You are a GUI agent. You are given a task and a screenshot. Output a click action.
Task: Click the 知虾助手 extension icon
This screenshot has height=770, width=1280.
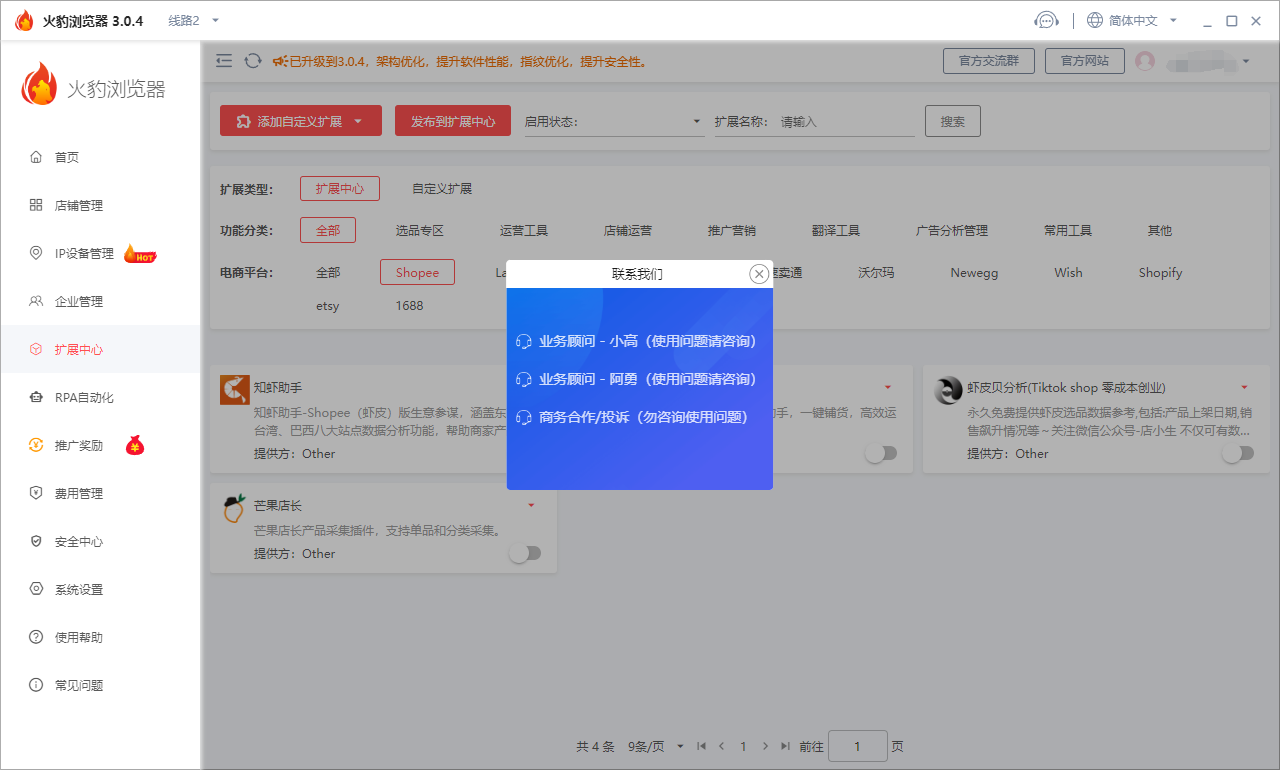(234, 390)
